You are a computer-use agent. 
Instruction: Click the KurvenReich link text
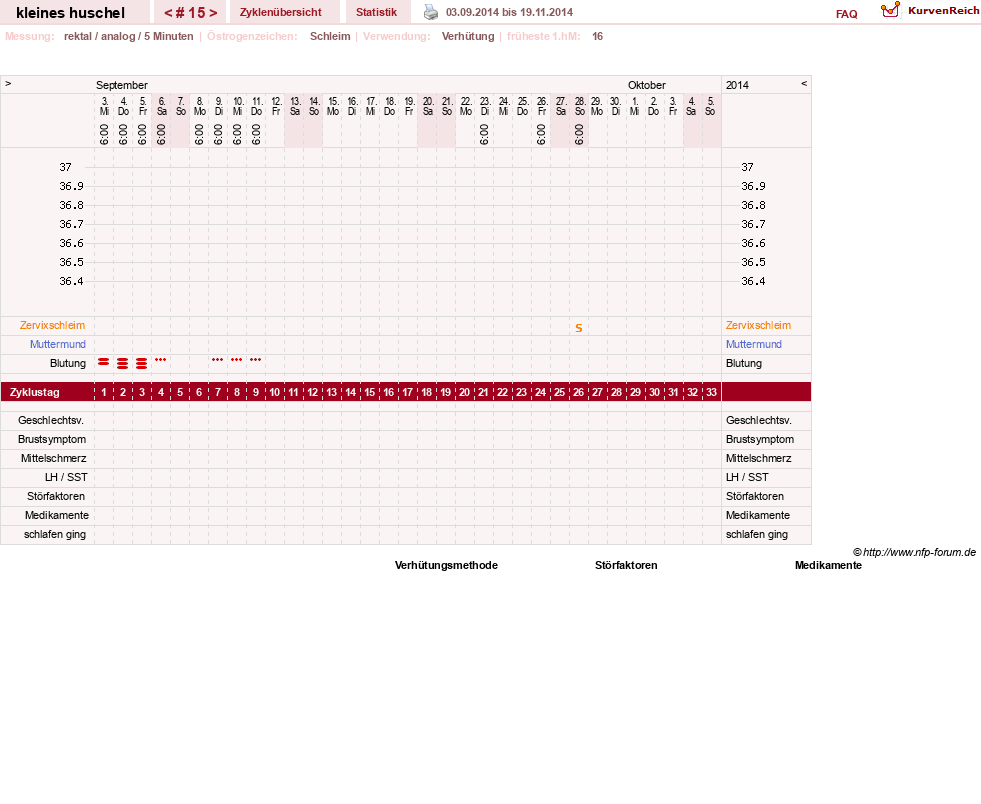point(943,11)
